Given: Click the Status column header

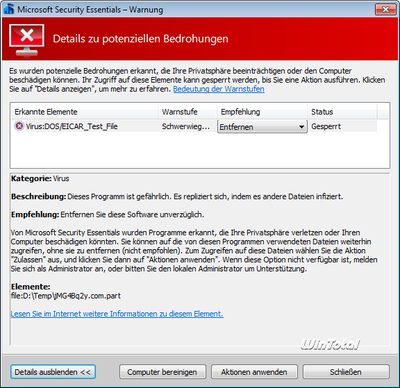Looking at the screenshot, I should [x=343, y=112].
